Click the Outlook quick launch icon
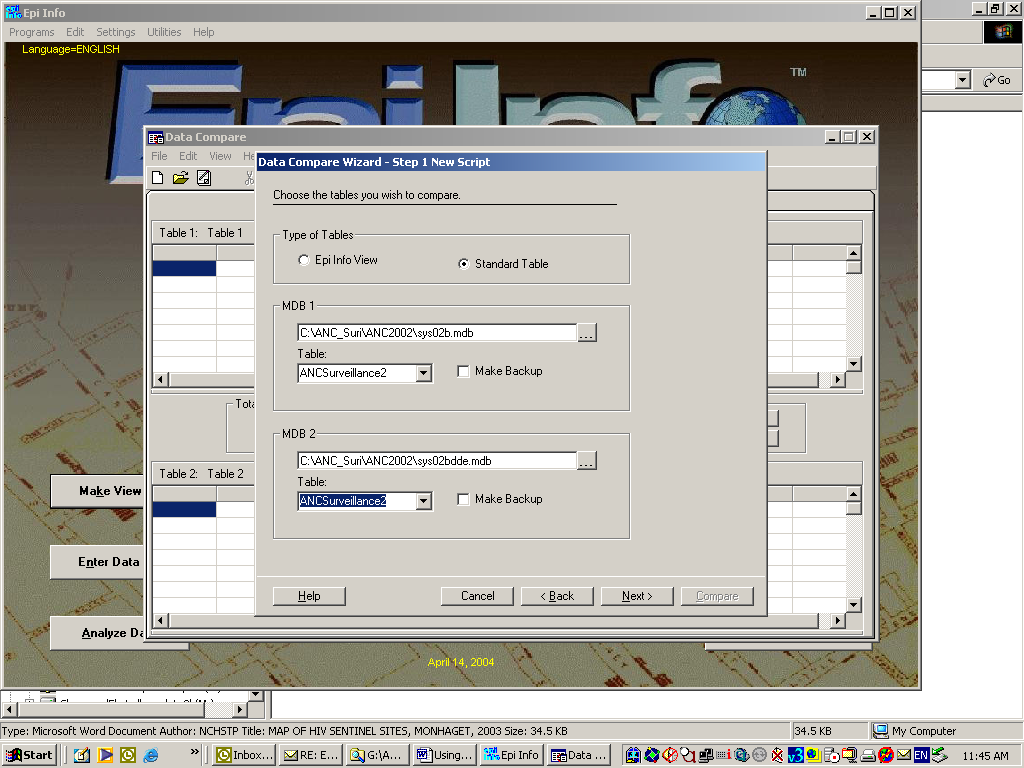This screenshot has width=1024, height=768. (x=128, y=755)
